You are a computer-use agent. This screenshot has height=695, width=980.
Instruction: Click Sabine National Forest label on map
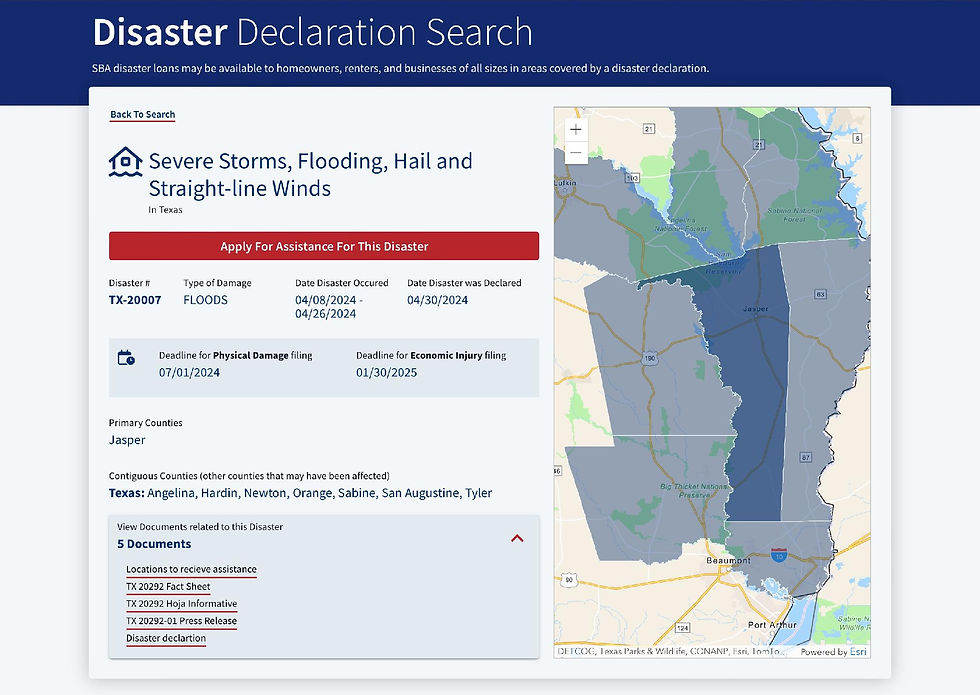(x=794, y=215)
